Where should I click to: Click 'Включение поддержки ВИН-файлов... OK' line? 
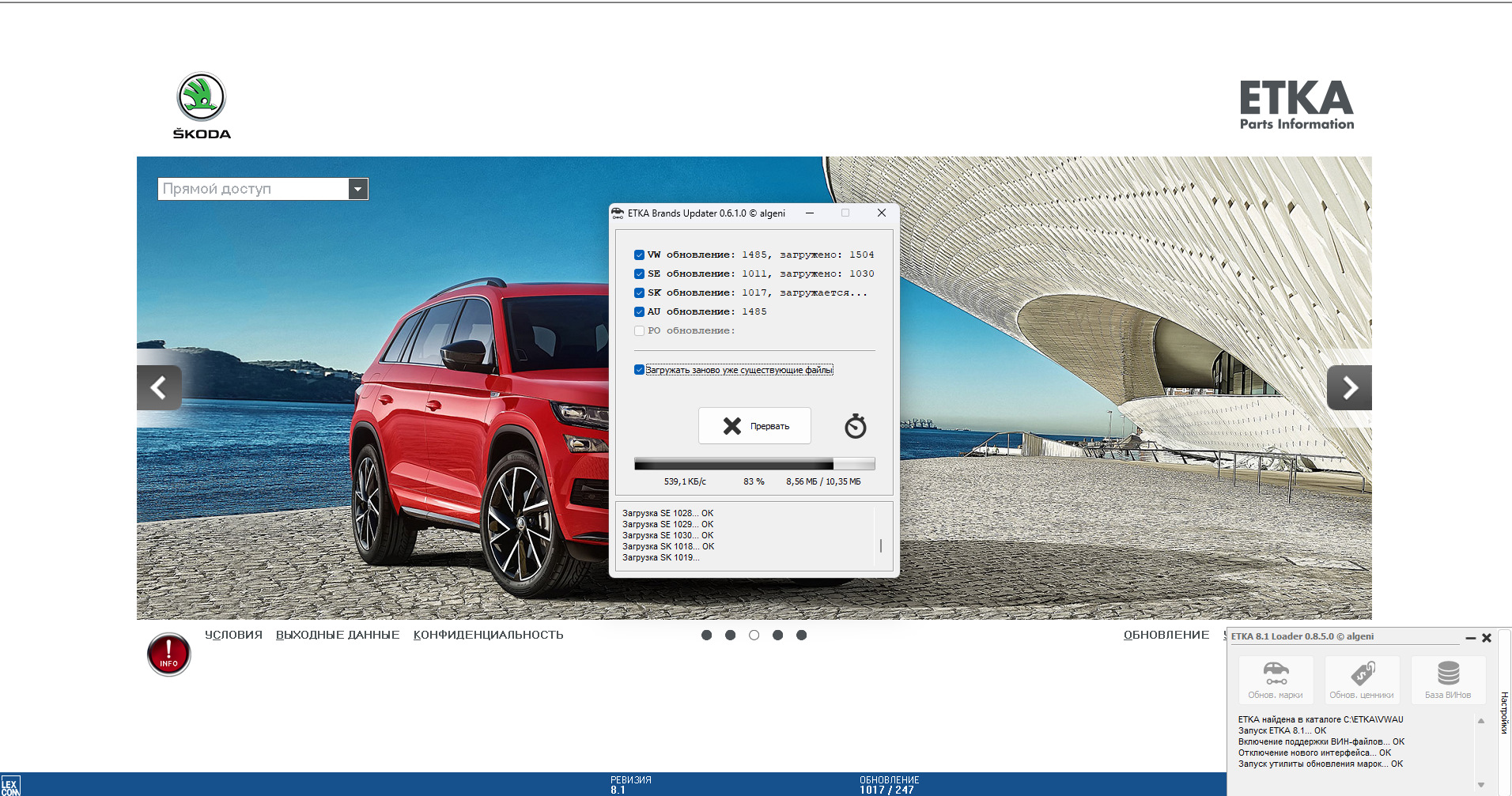pos(1321,741)
